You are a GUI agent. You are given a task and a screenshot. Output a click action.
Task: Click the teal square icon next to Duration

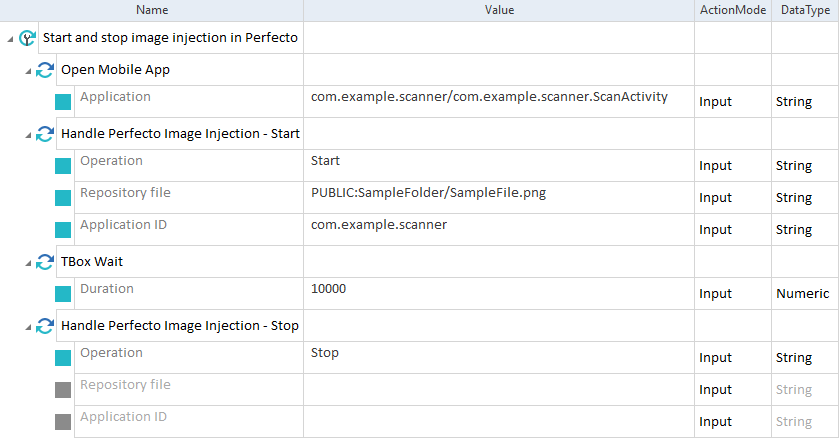63,294
